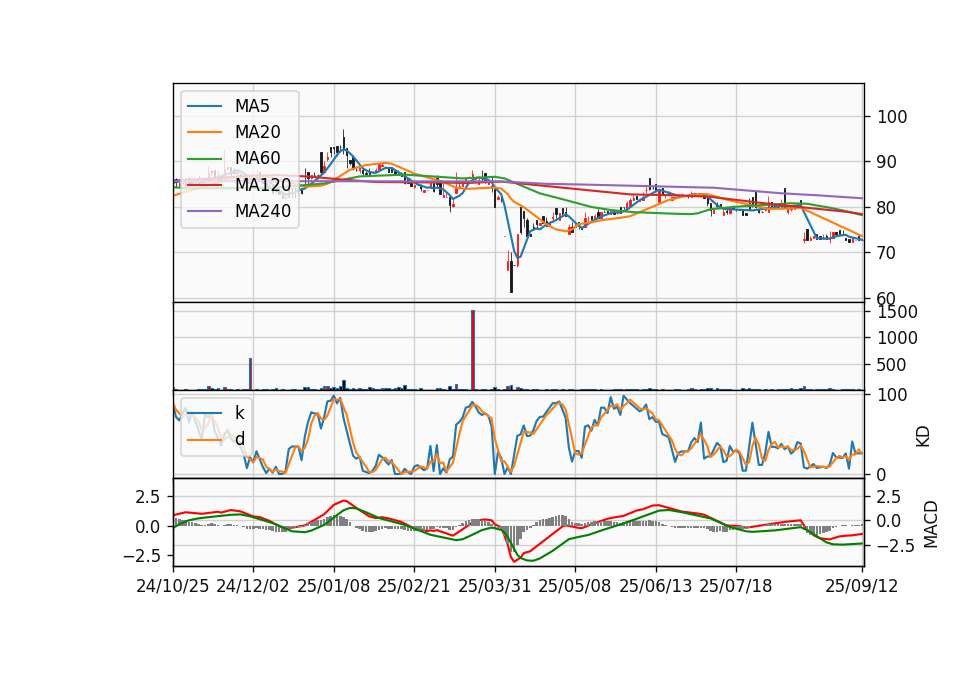Click the left MACD axis label −2.5
This screenshot has height=690, width=960.
(x=142, y=556)
